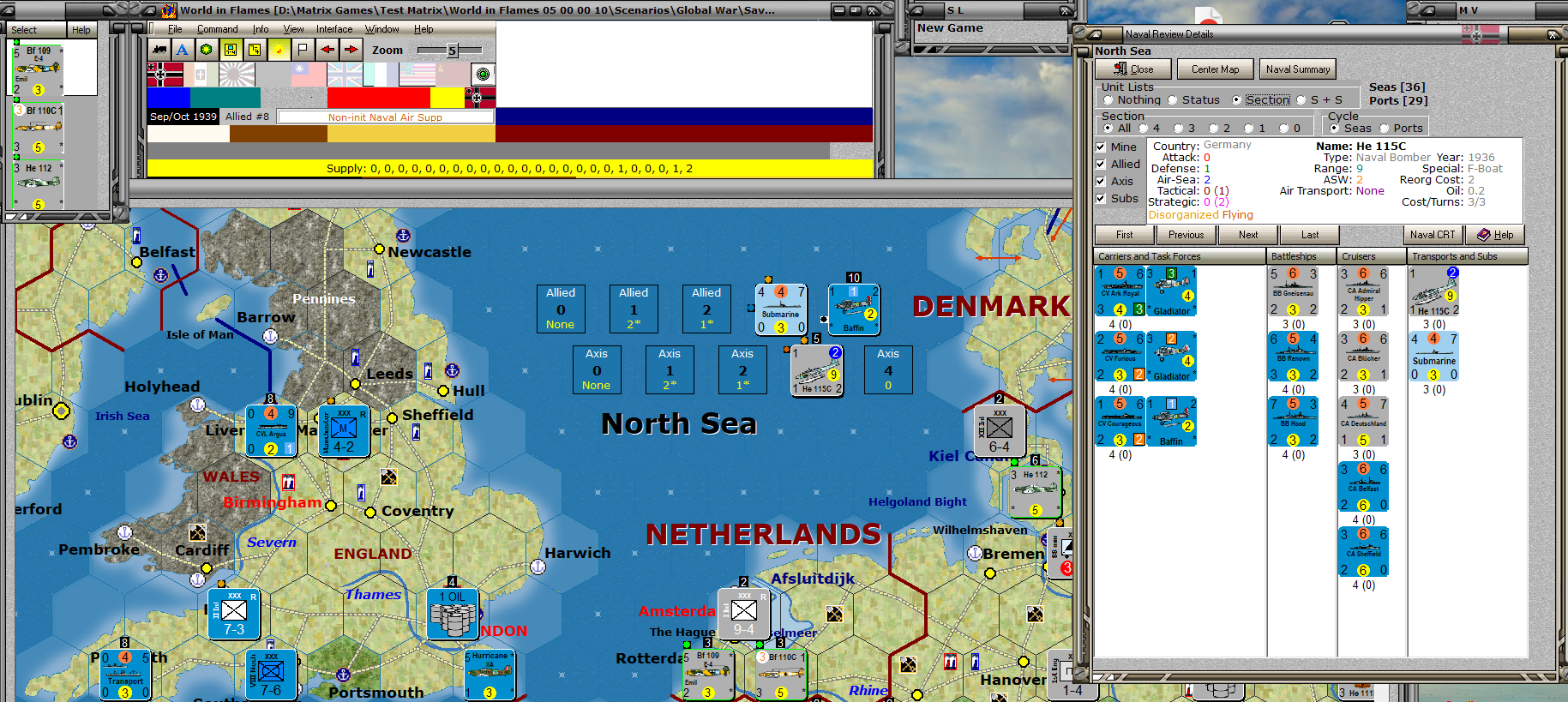This screenshot has height=702, width=1568.
Task: Select the Soviet flag in country bar
Action: point(454,75)
